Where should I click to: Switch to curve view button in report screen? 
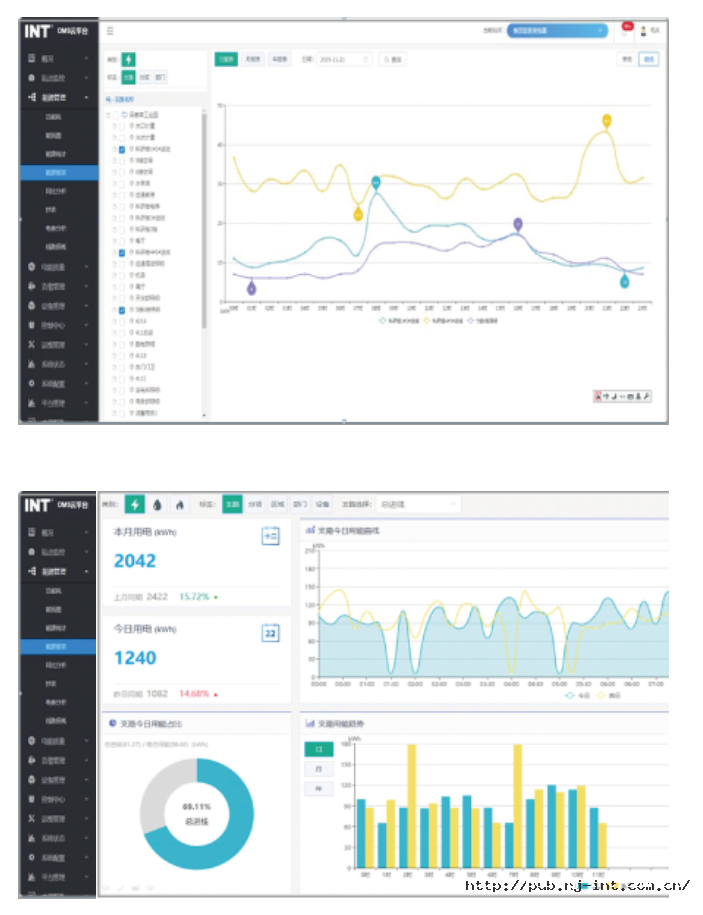coord(649,60)
